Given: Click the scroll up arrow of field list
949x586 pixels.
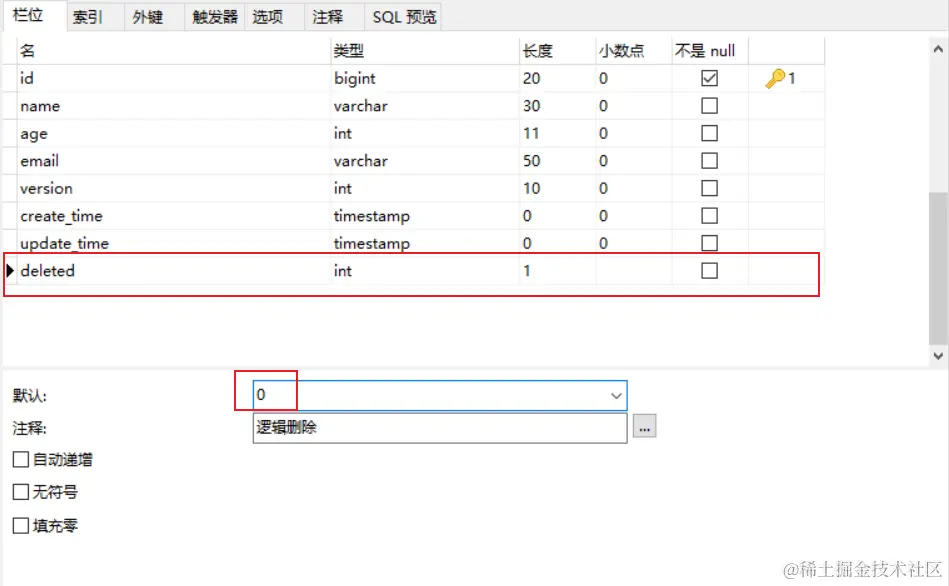Looking at the screenshot, I should click(x=938, y=49).
